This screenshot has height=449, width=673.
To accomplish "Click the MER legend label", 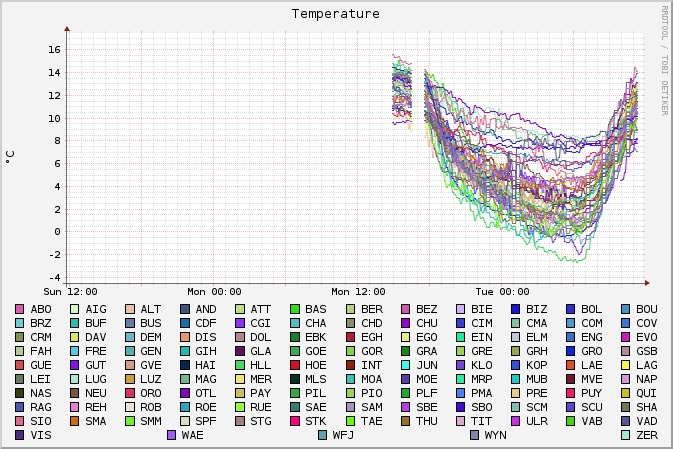I will pyautogui.click(x=261, y=379).
